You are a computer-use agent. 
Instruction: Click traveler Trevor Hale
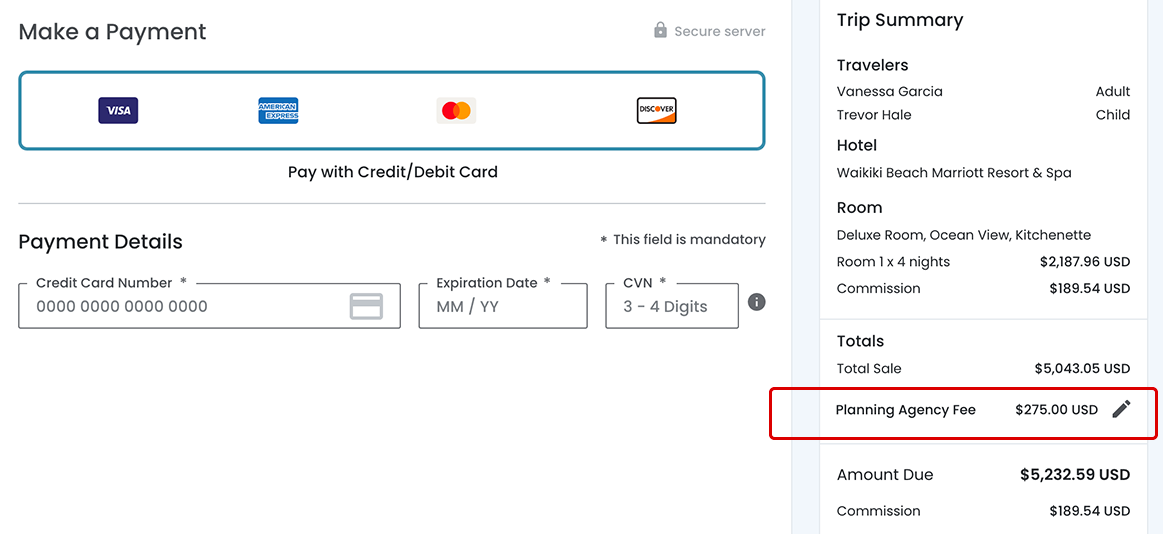(874, 115)
